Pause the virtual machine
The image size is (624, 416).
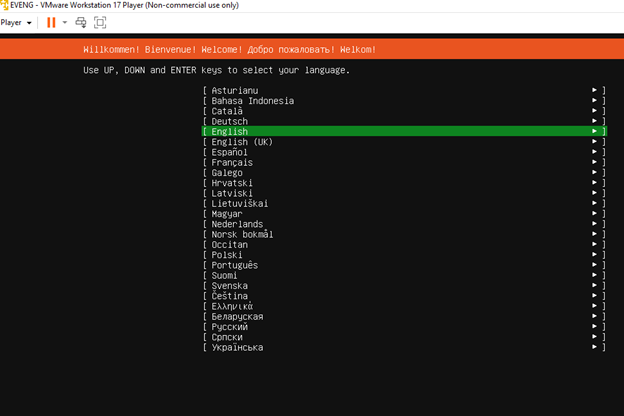[x=50, y=22]
